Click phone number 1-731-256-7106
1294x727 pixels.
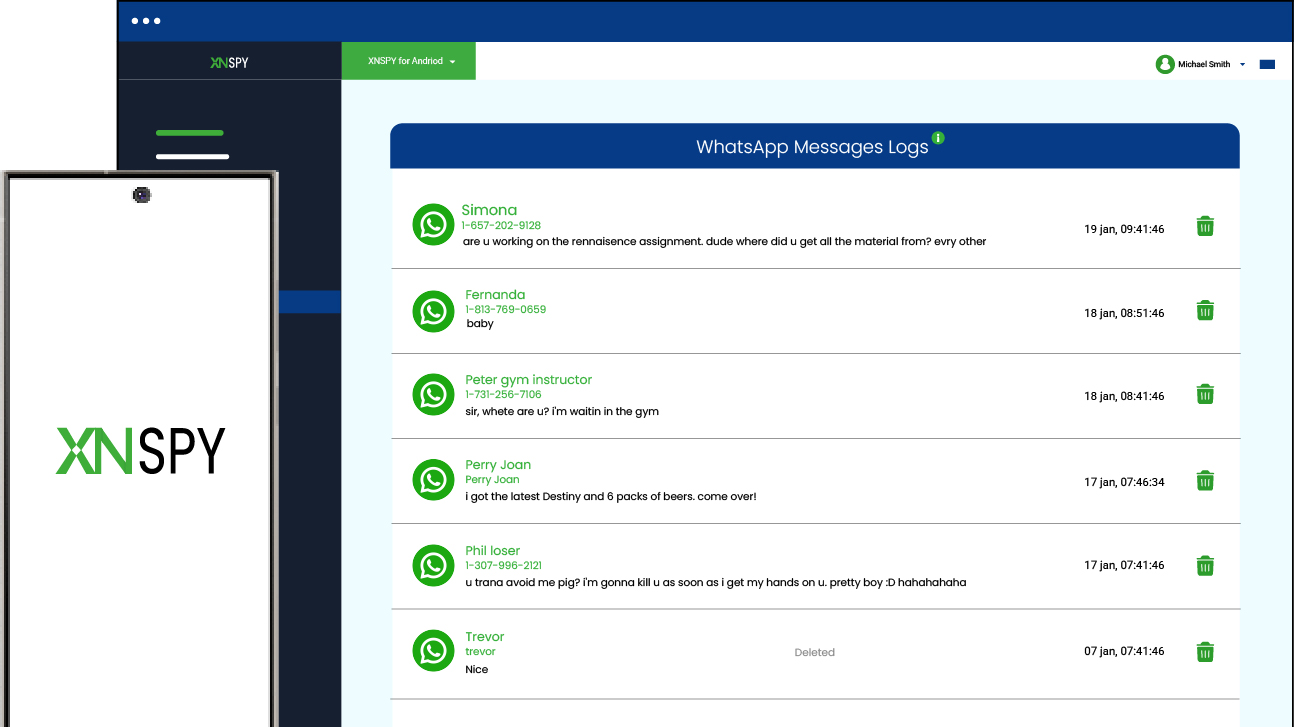[503, 395]
